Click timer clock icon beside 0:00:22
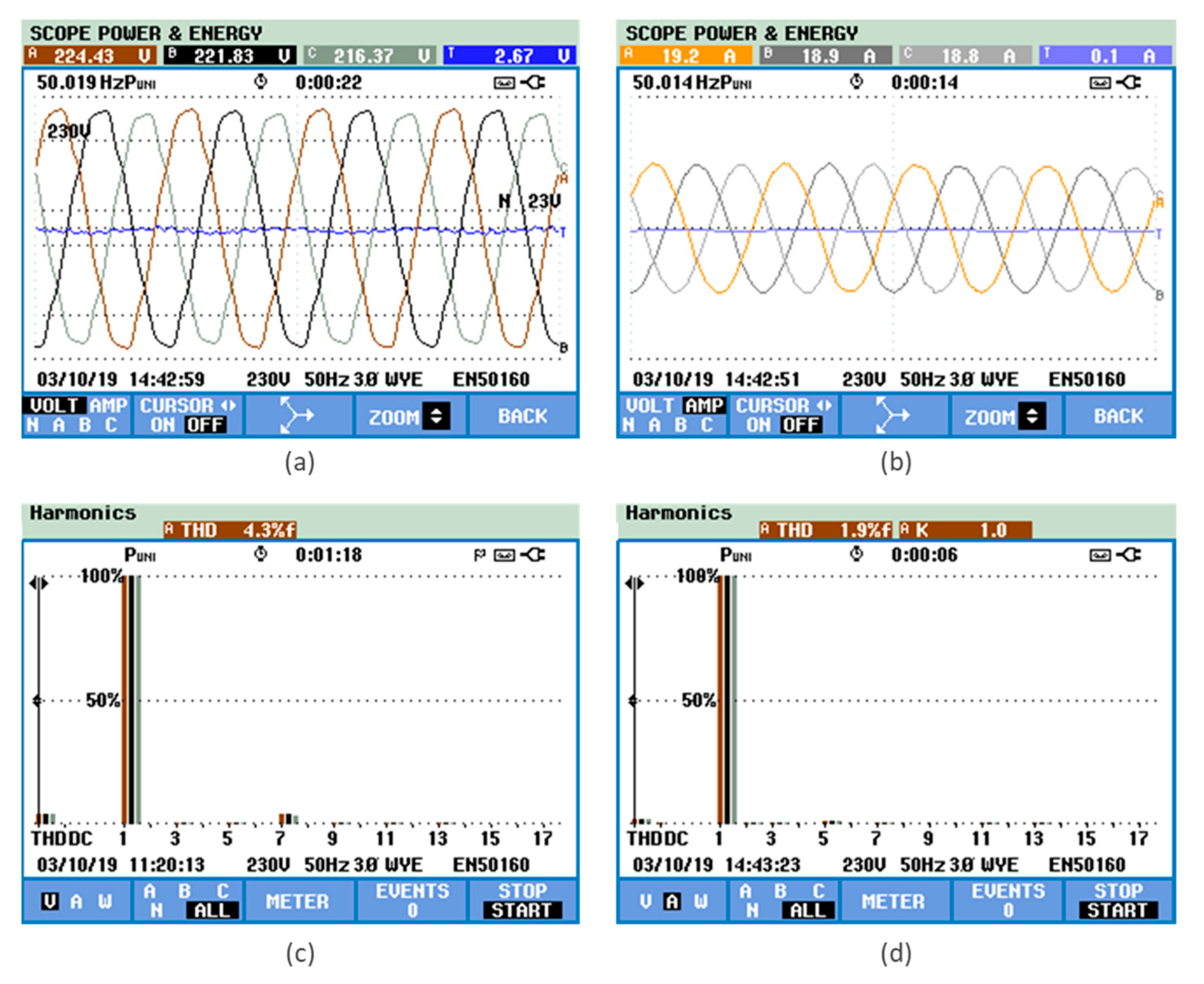Screen dimensions: 1204x984 tap(261, 82)
